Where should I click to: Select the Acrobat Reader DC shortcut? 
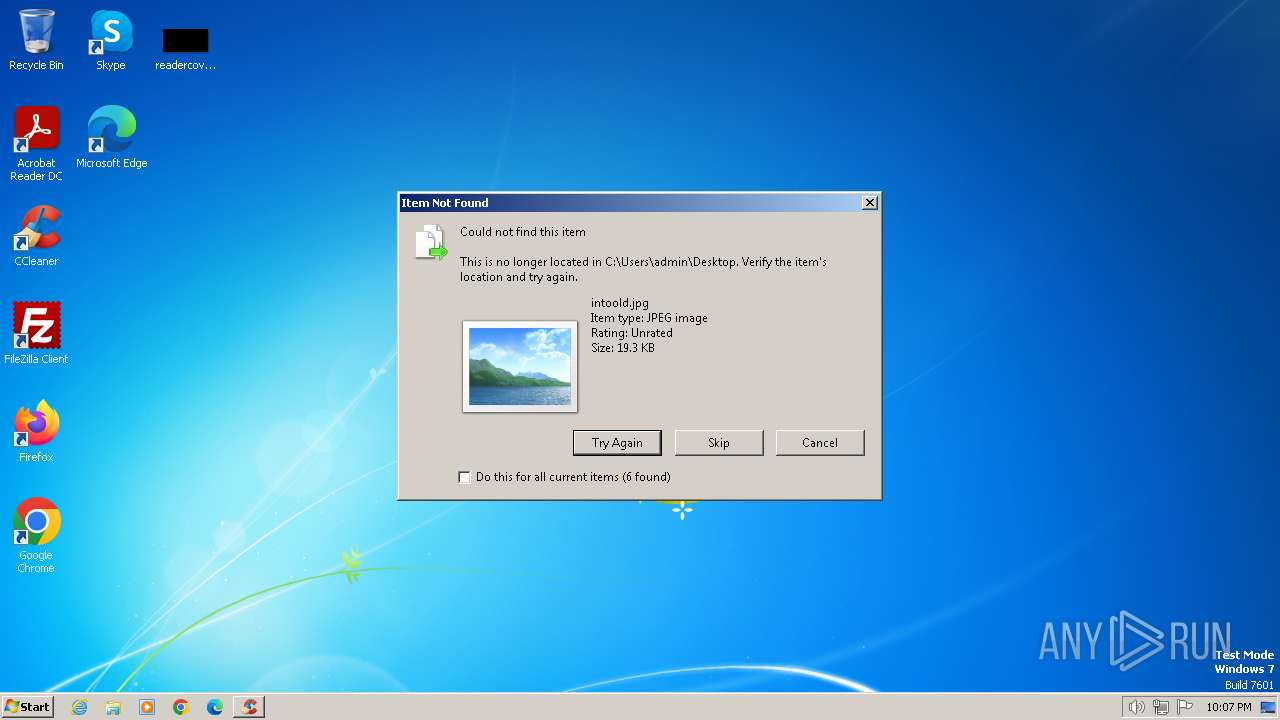36,143
